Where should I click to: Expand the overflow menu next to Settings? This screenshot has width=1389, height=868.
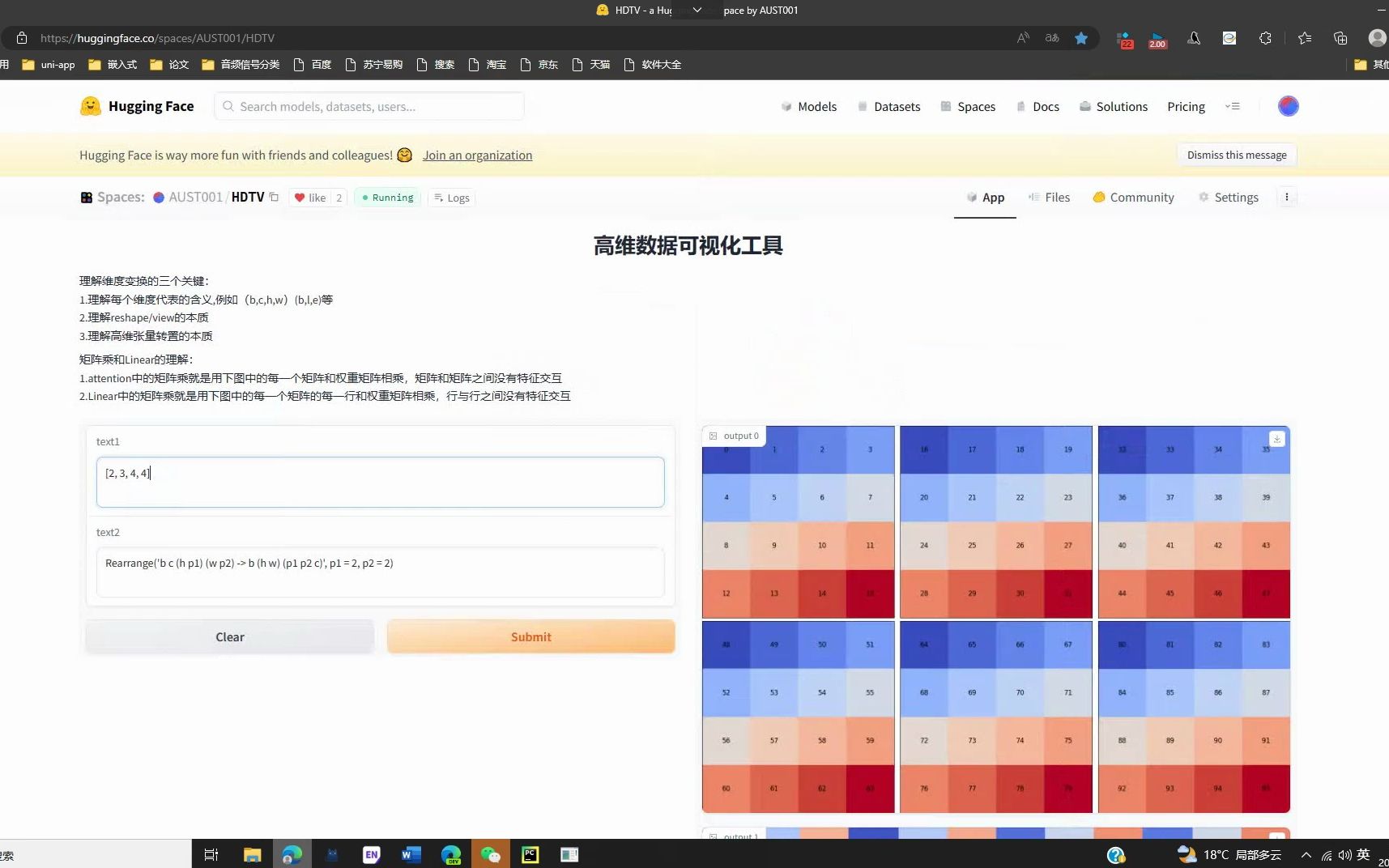click(x=1286, y=197)
